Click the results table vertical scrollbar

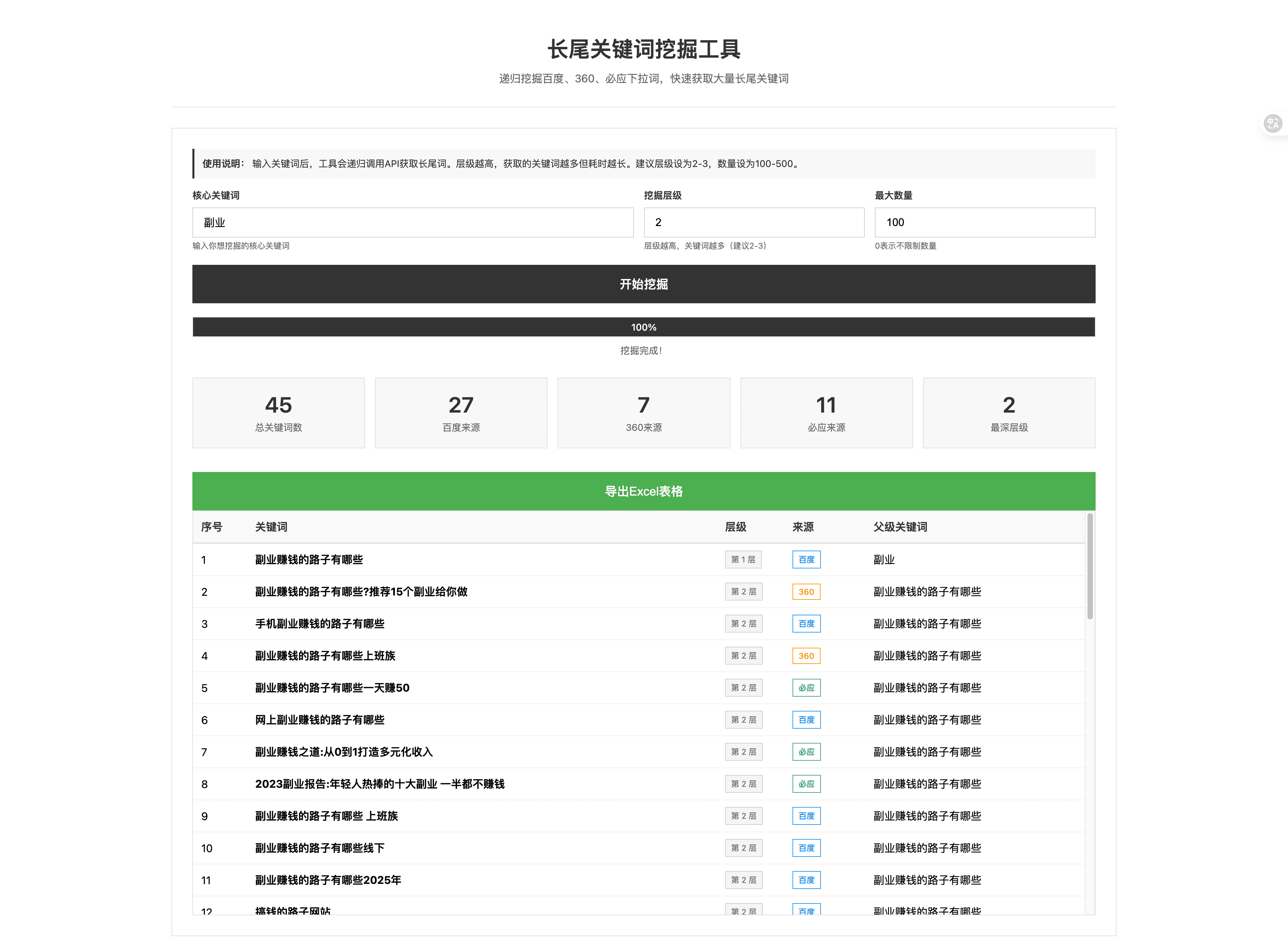1090,566
